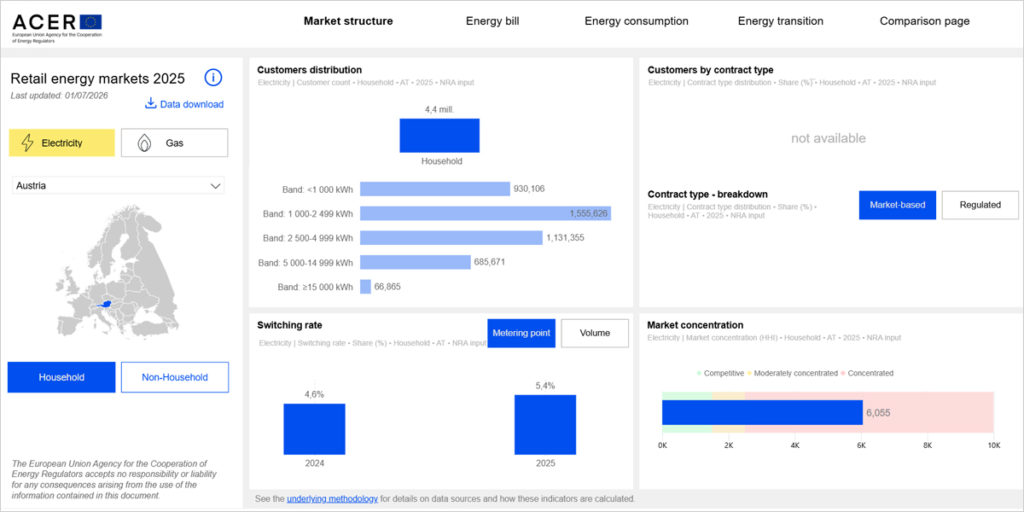Select the Market-based contract breakdown
This screenshot has height=512, width=1024.
[x=897, y=205]
